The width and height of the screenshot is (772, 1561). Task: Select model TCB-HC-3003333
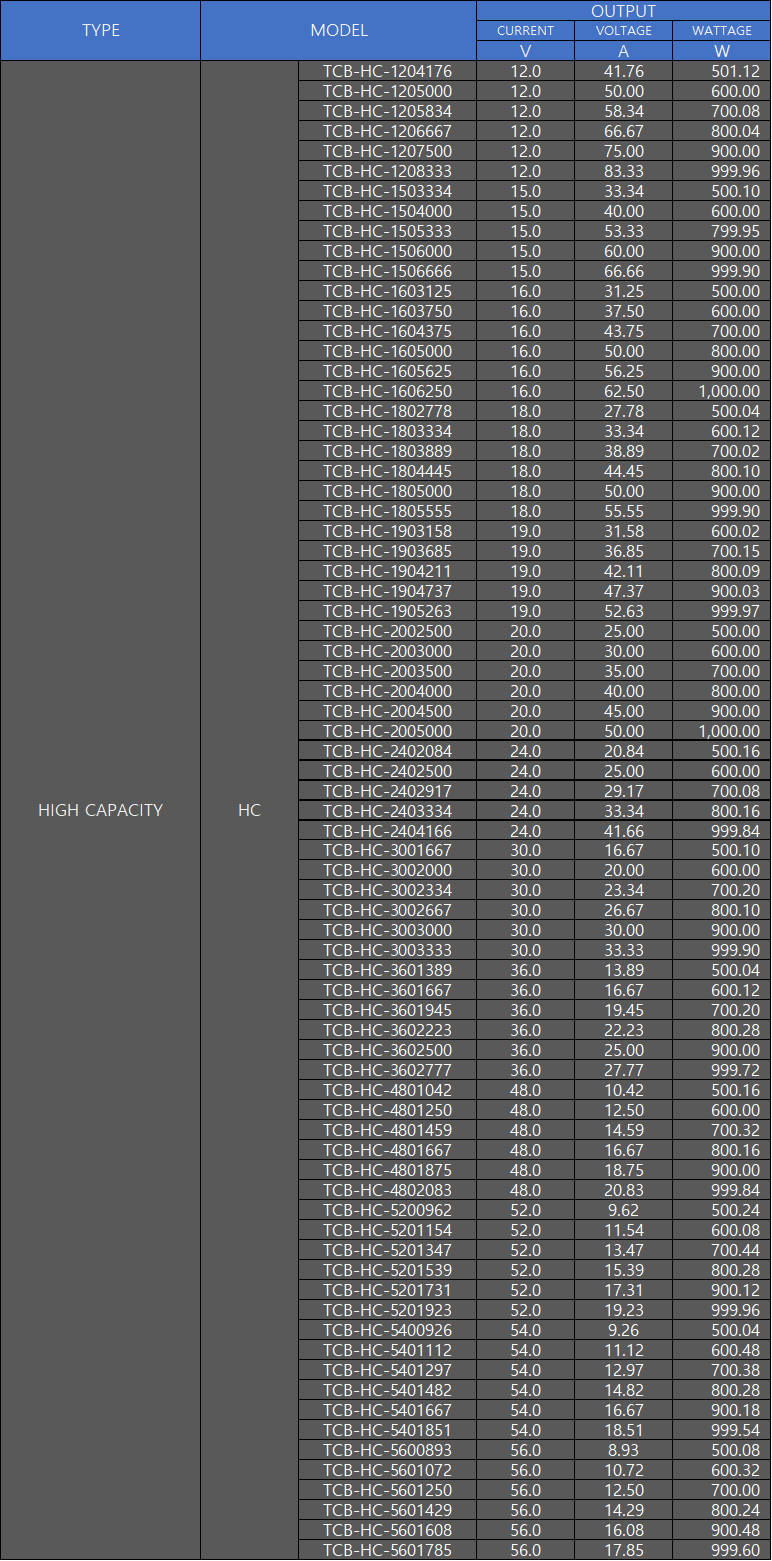[387, 950]
